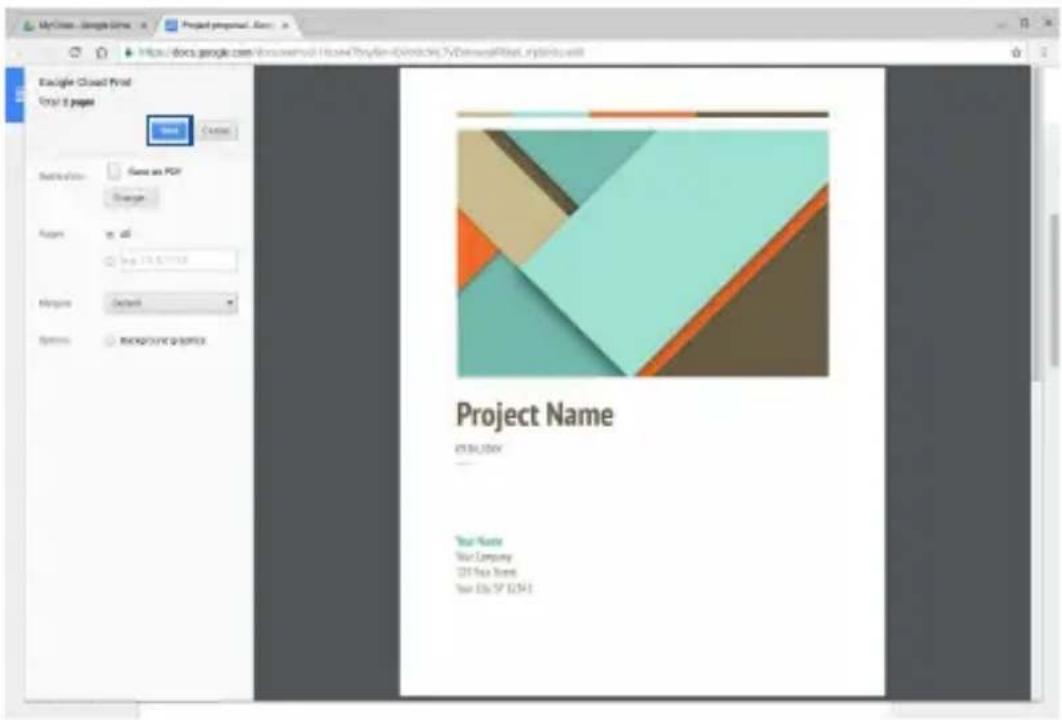The height and width of the screenshot is (720, 1062).
Task: Click the blue Docs icon at left edge
Action: tap(14, 94)
